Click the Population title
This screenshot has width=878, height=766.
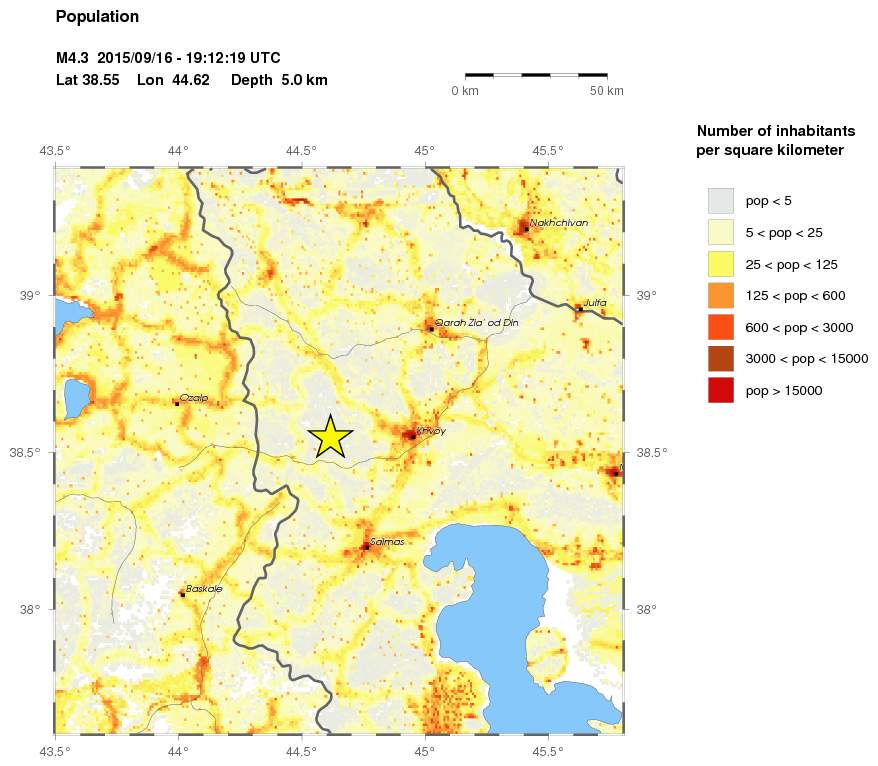97,17
